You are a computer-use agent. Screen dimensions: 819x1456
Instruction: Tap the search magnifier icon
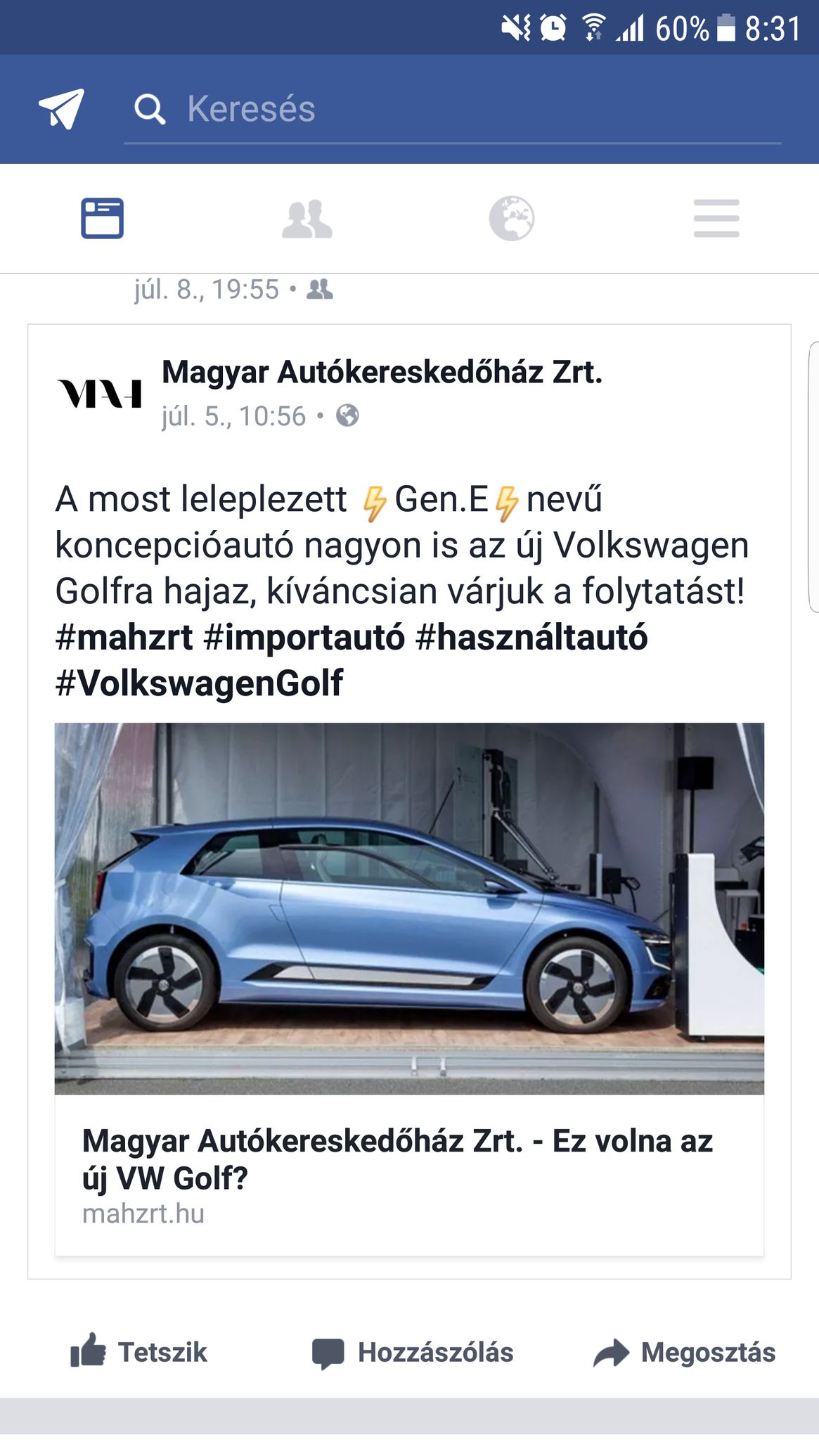click(x=150, y=110)
